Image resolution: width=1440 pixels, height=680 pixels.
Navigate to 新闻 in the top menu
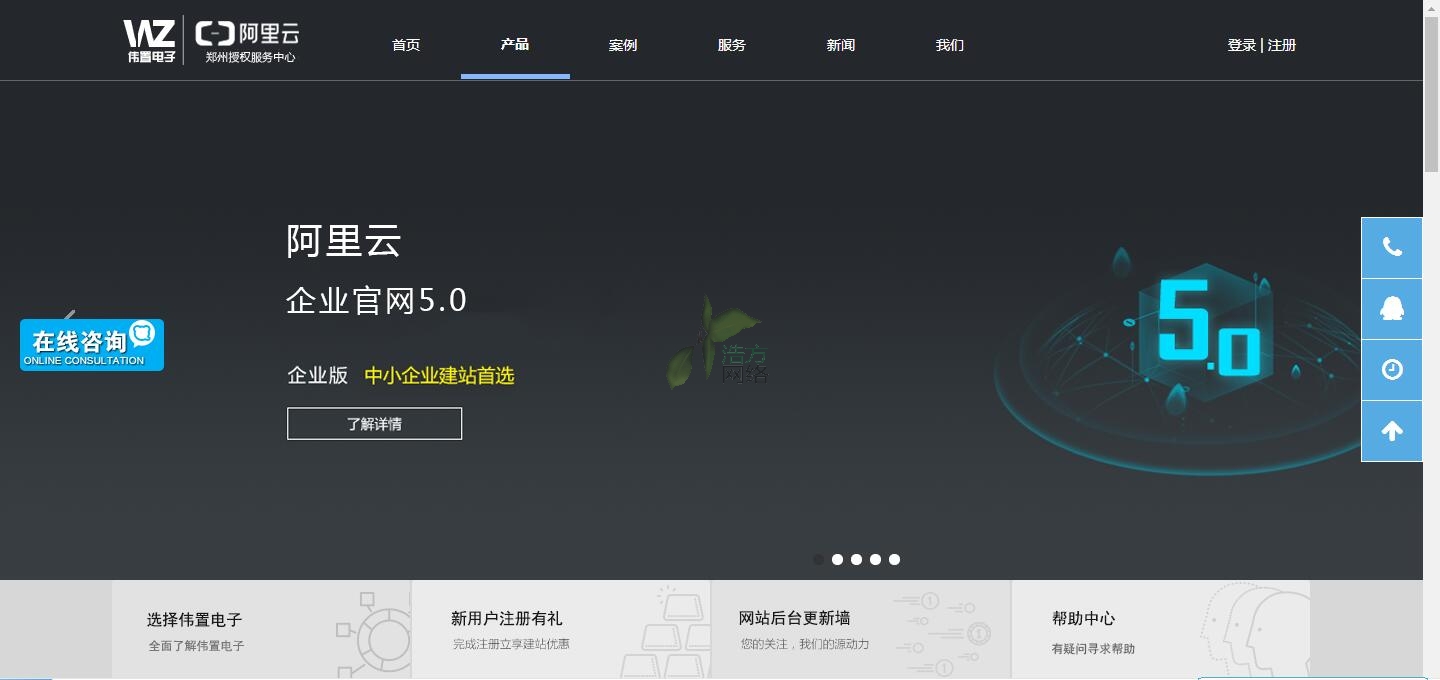click(840, 45)
